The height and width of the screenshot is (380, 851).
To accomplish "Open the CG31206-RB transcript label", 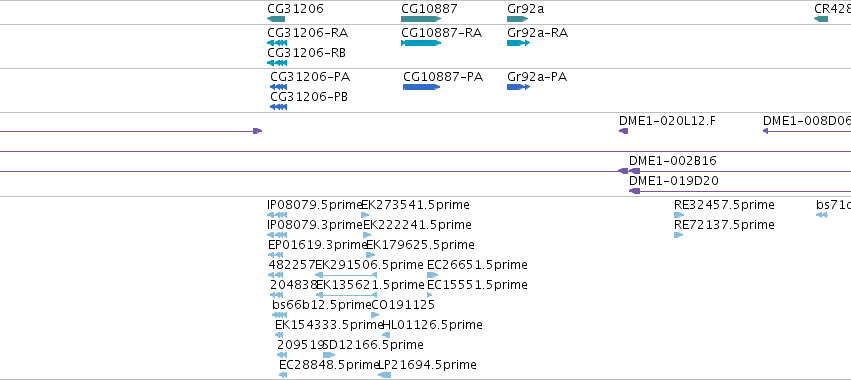I will tap(307, 53).
